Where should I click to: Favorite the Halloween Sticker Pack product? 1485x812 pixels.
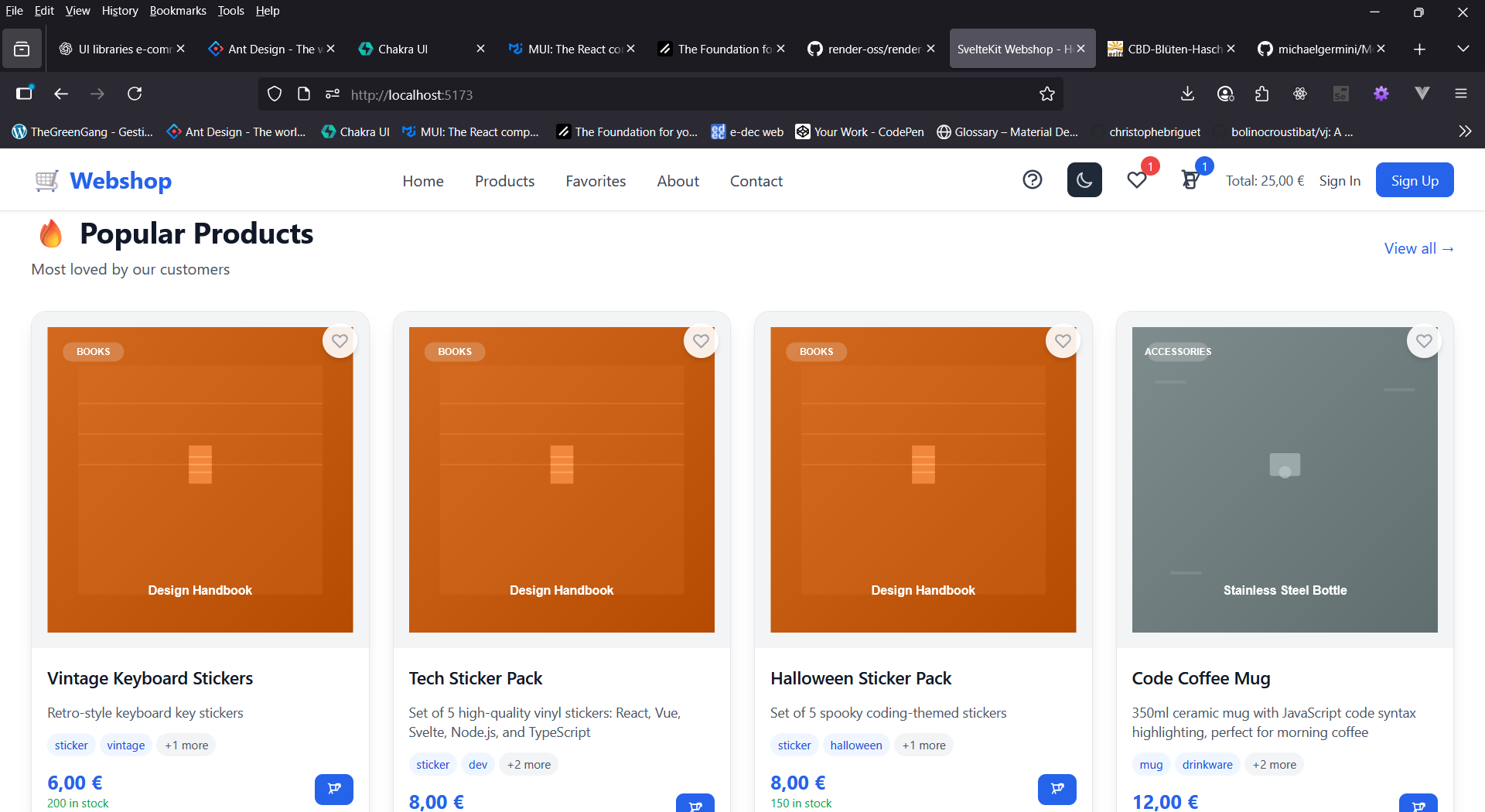coord(1063,341)
